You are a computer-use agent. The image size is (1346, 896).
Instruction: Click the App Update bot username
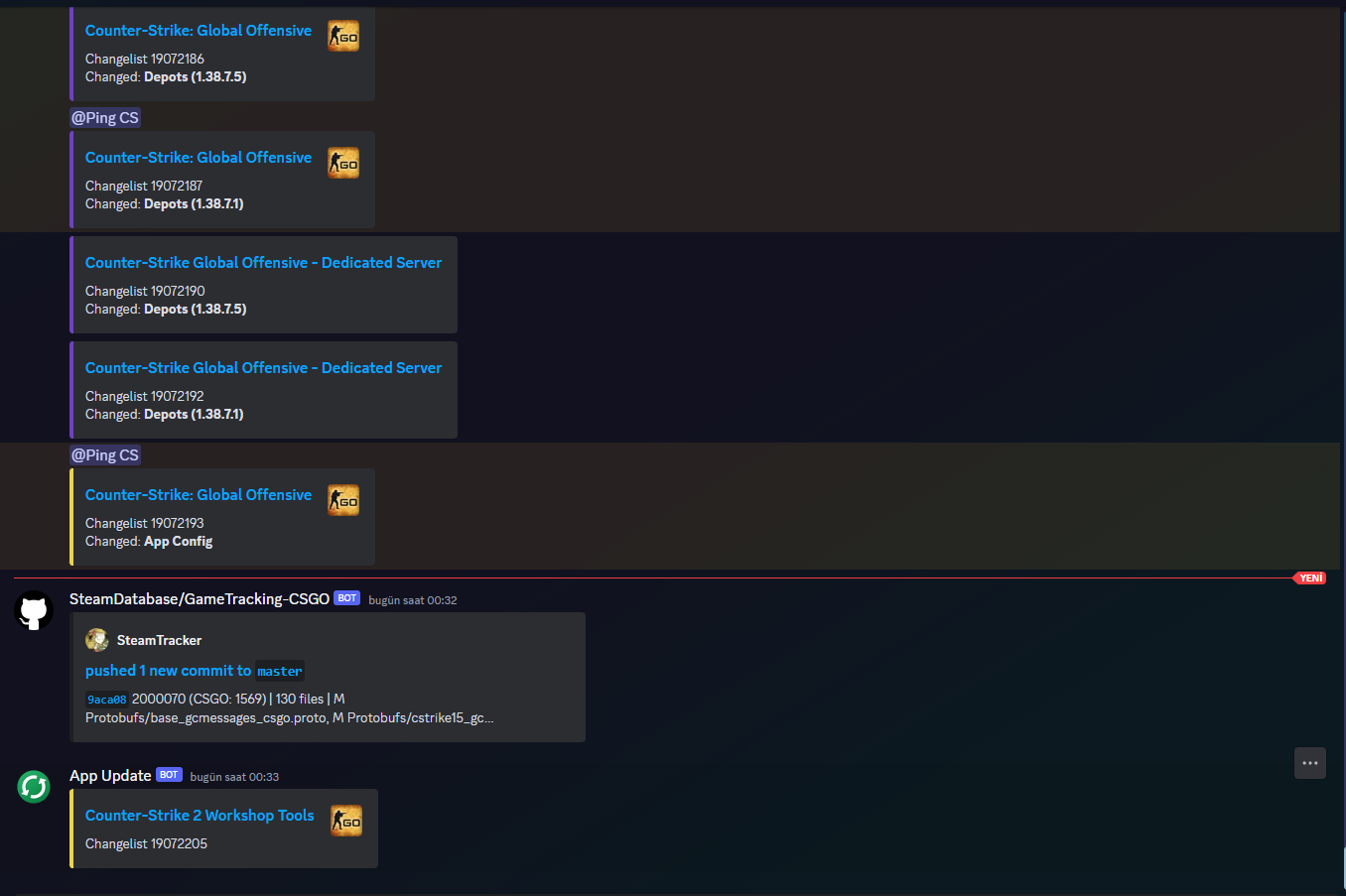coord(110,775)
